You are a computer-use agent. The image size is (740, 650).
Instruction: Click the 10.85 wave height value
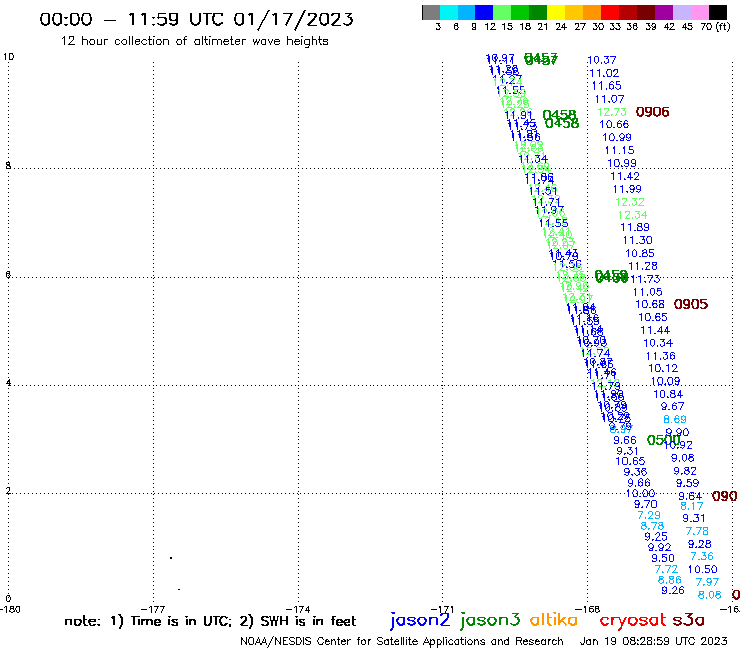640,253
